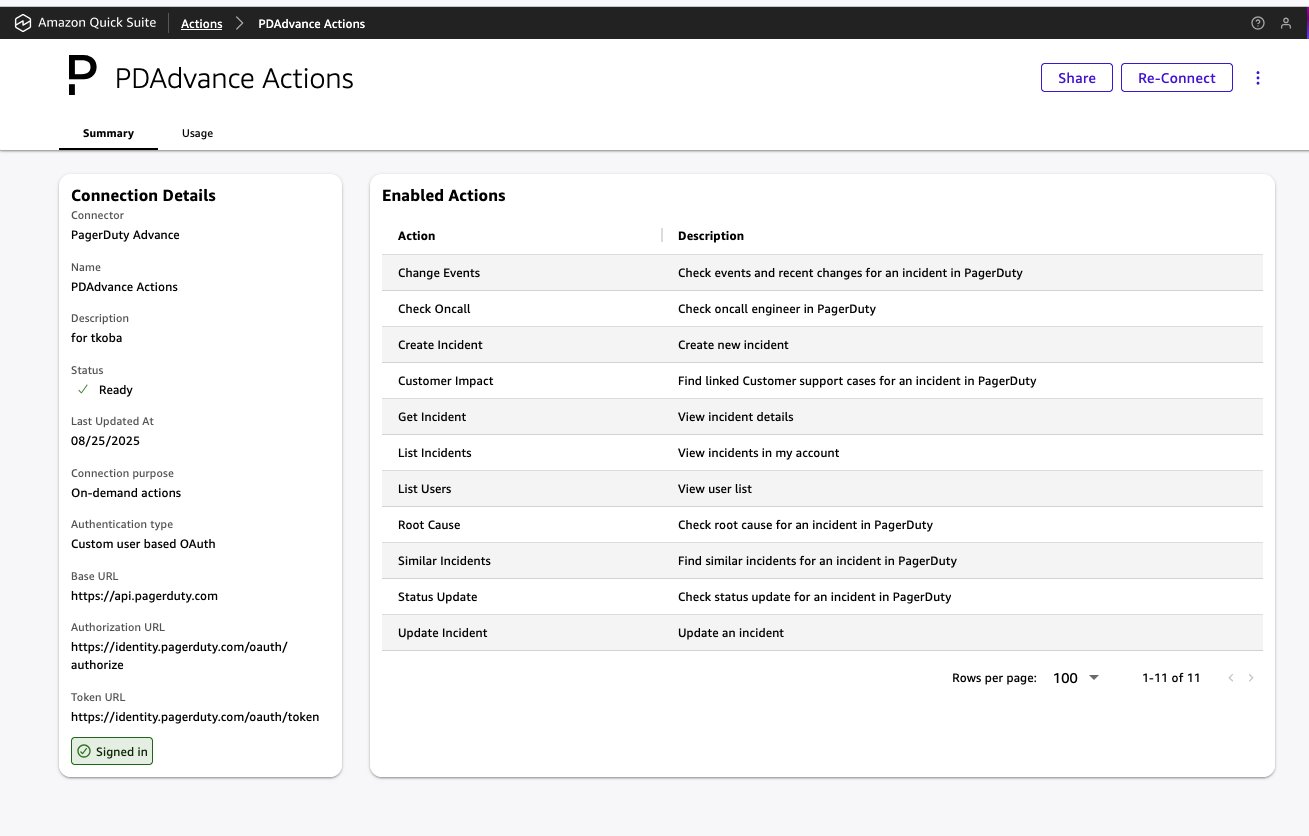
Task: Open the help question mark icon
Action: tap(1258, 24)
